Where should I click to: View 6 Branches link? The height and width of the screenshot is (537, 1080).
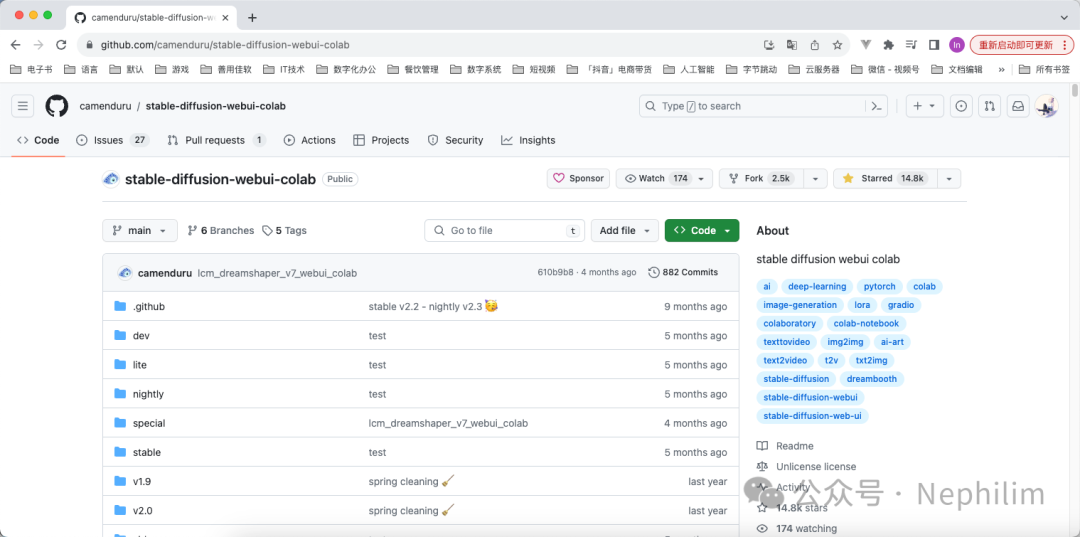point(220,231)
